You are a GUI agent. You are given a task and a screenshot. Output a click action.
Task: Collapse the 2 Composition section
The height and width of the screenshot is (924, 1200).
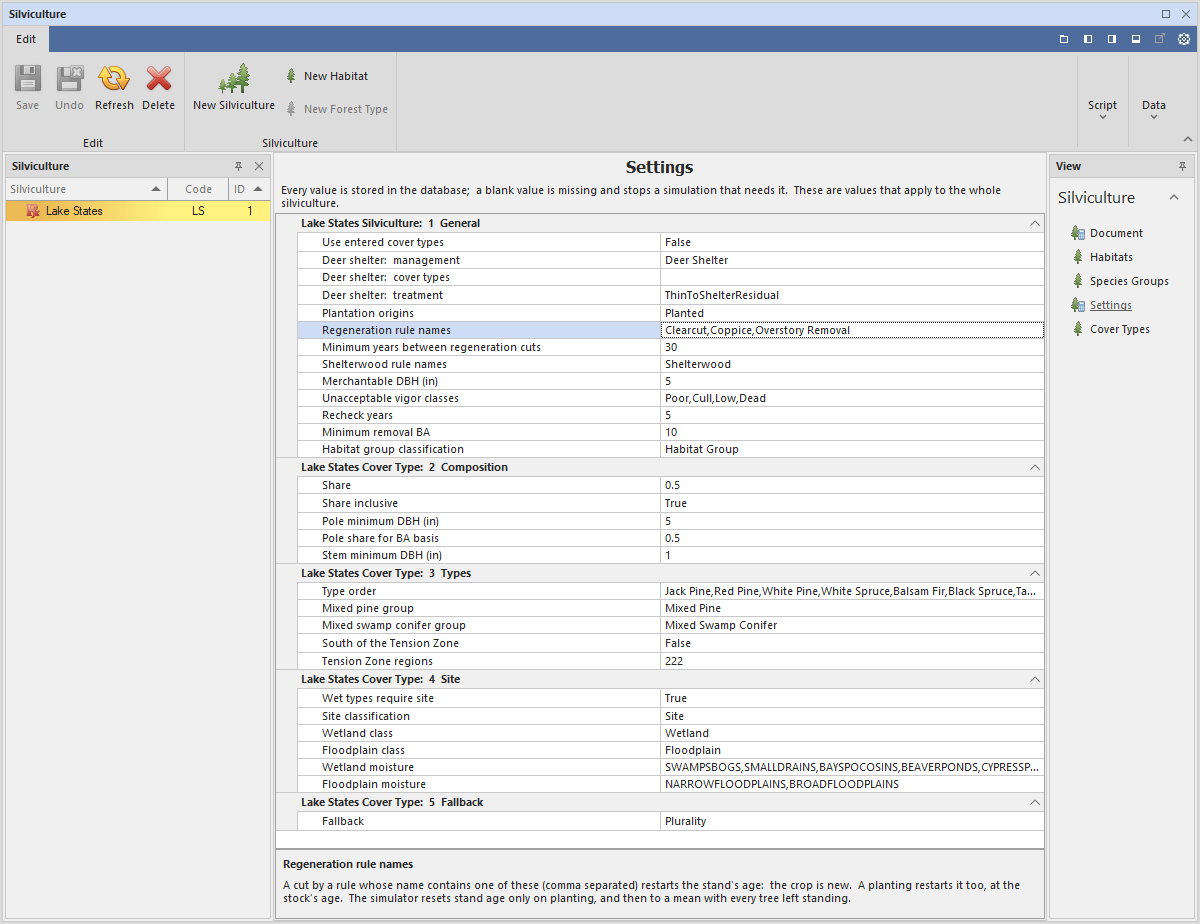click(x=1035, y=467)
